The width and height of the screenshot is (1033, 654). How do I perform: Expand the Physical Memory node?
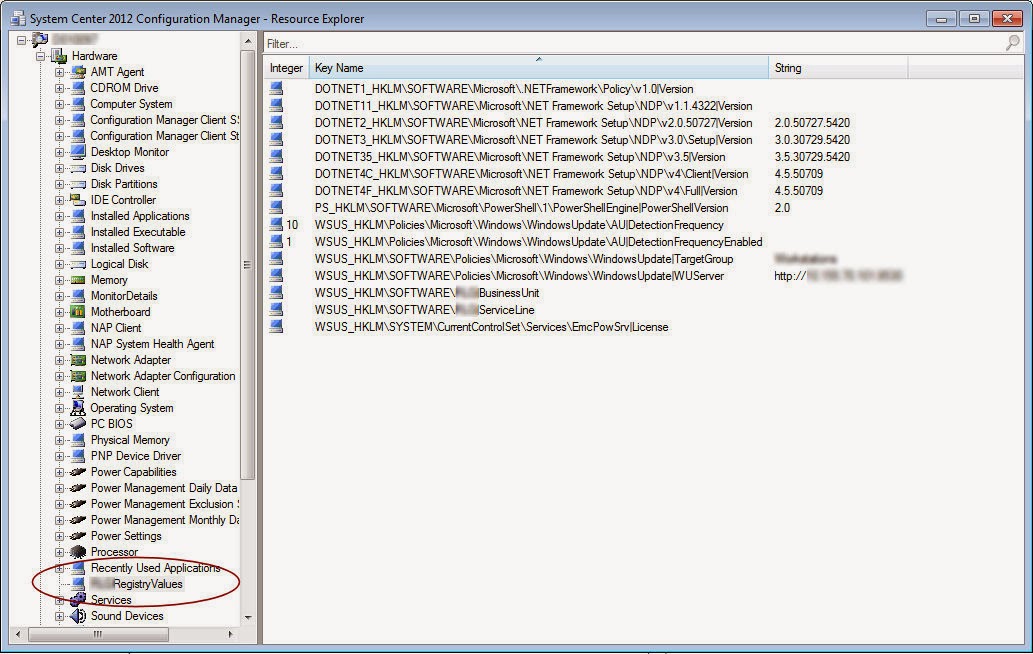59,440
